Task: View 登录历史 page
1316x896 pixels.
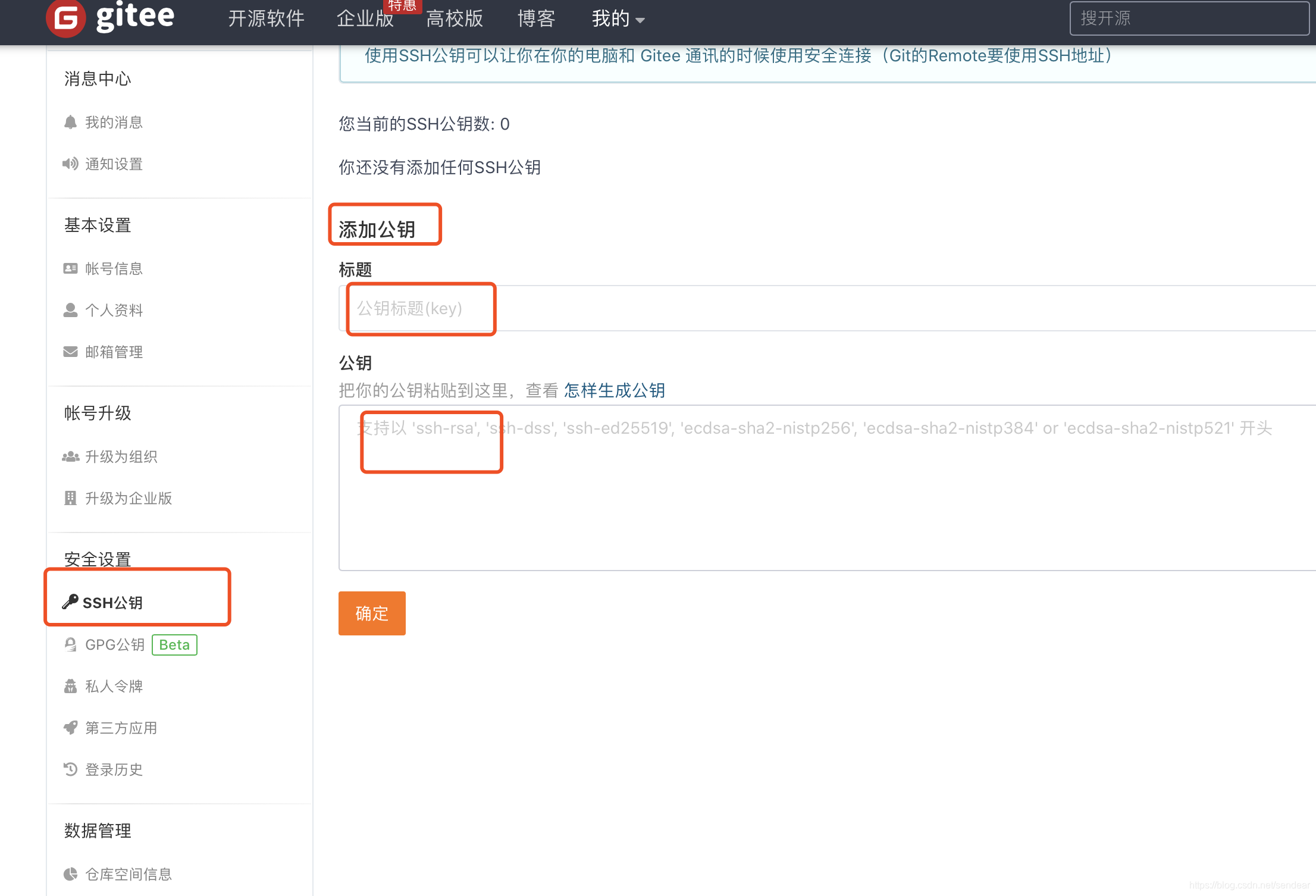Action: point(114,769)
